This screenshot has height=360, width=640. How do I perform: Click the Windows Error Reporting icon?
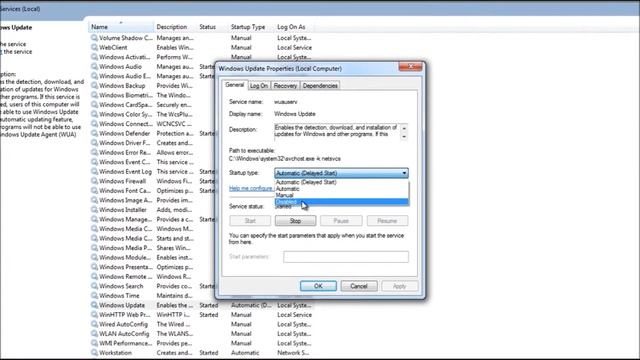pyautogui.click(x=94, y=152)
